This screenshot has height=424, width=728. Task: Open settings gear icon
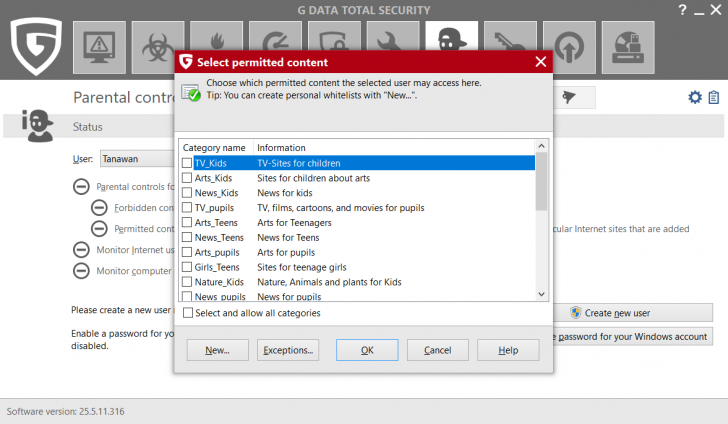coord(695,98)
